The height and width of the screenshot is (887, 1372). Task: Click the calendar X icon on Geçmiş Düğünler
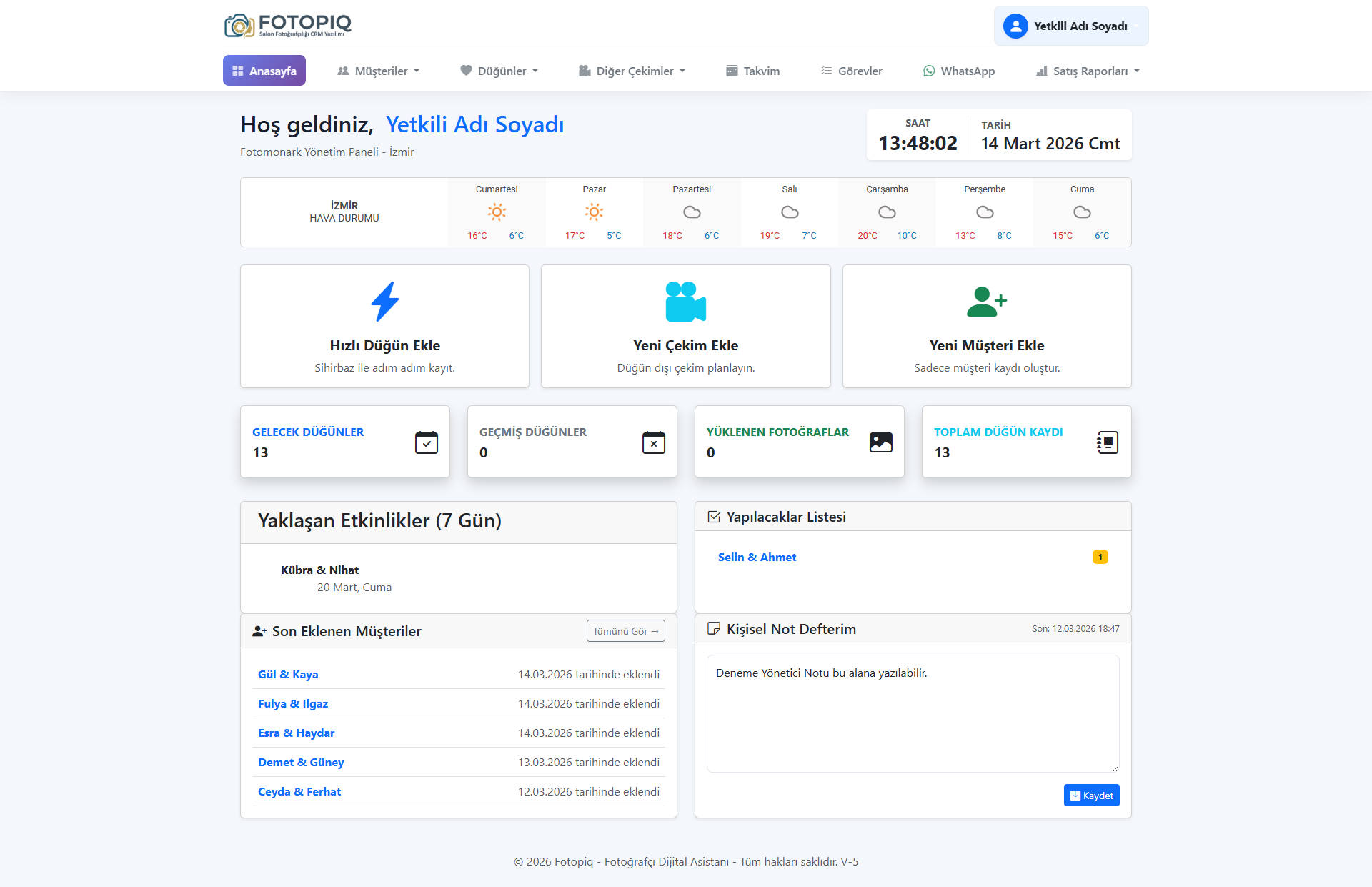(x=654, y=442)
